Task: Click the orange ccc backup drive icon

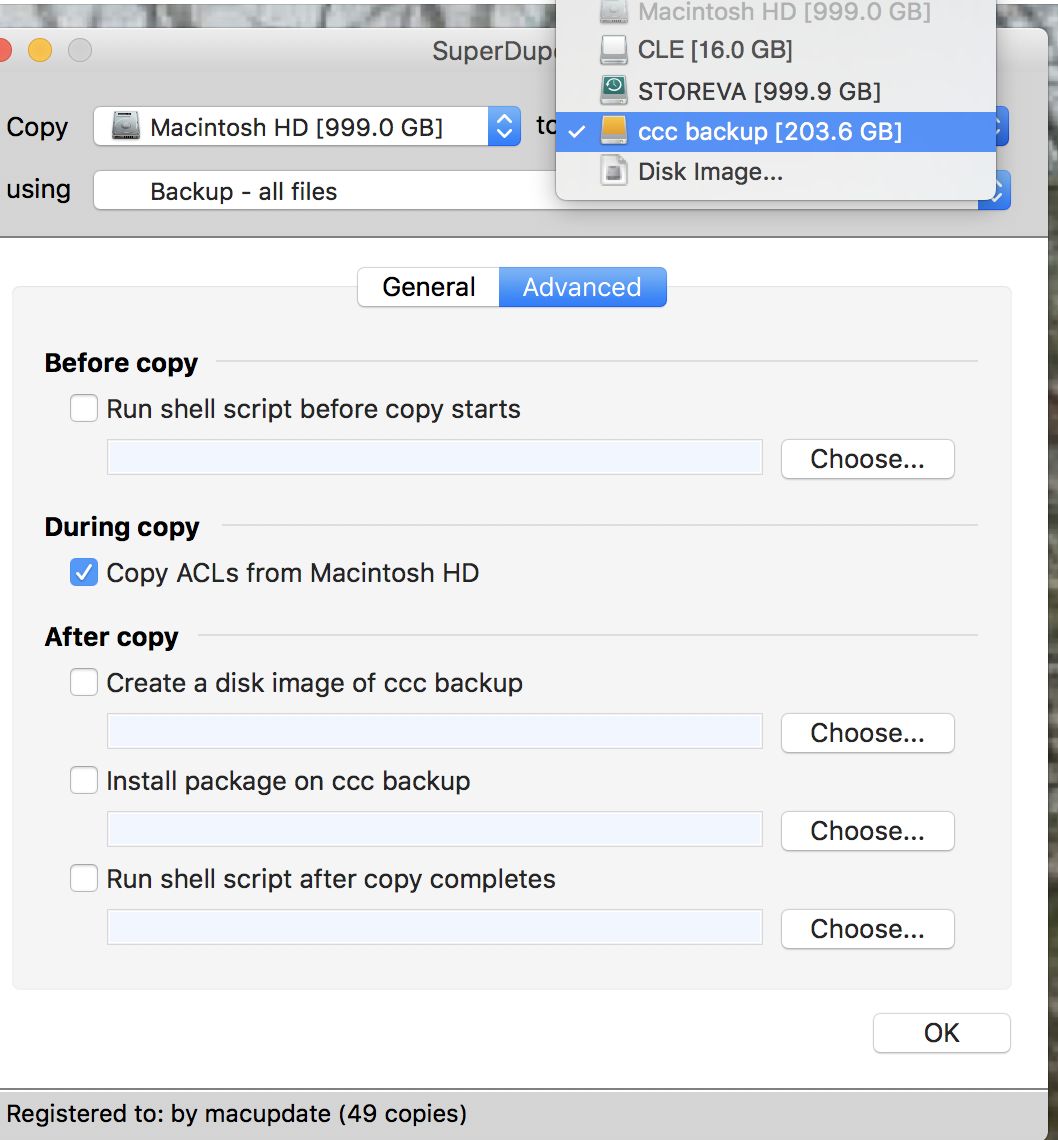Action: click(613, 131)
